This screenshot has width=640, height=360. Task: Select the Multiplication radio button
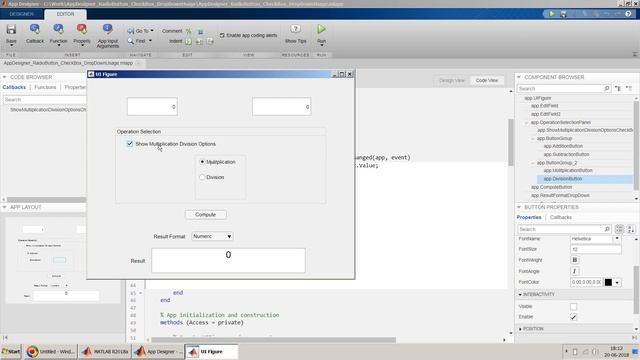click(x=202, y=162)
